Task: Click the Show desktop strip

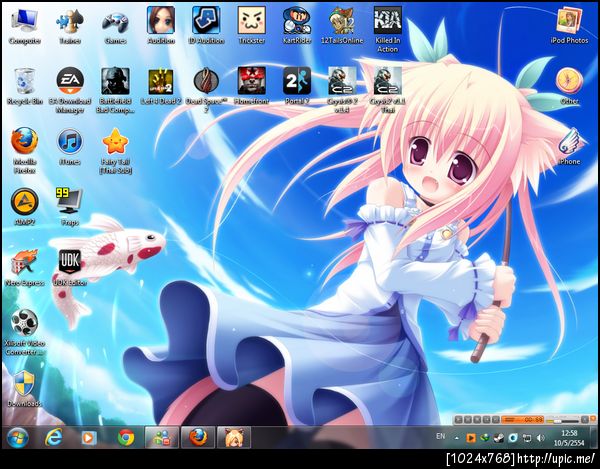Action: 594,438
